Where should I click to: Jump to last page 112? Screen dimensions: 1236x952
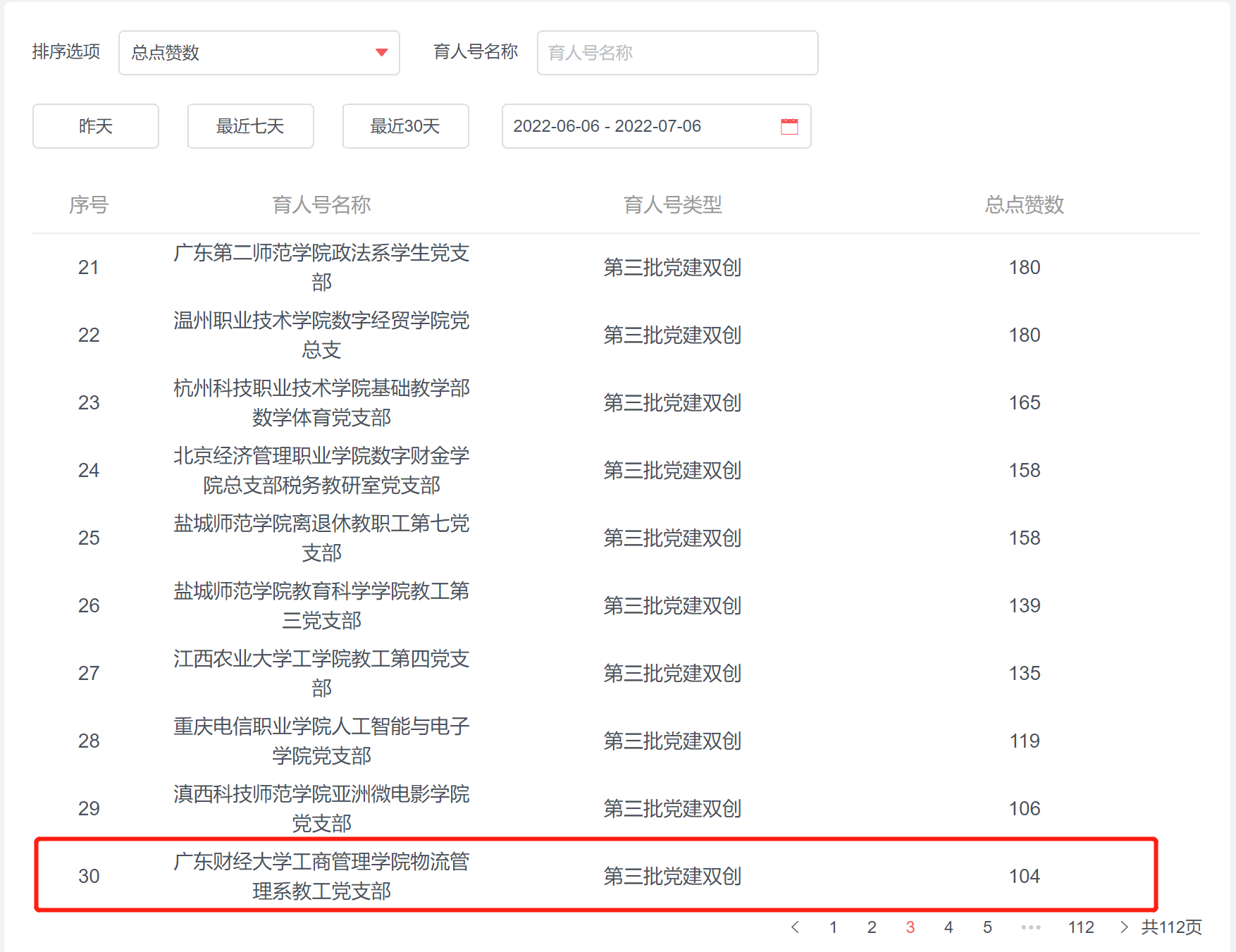coord(1081,927)
